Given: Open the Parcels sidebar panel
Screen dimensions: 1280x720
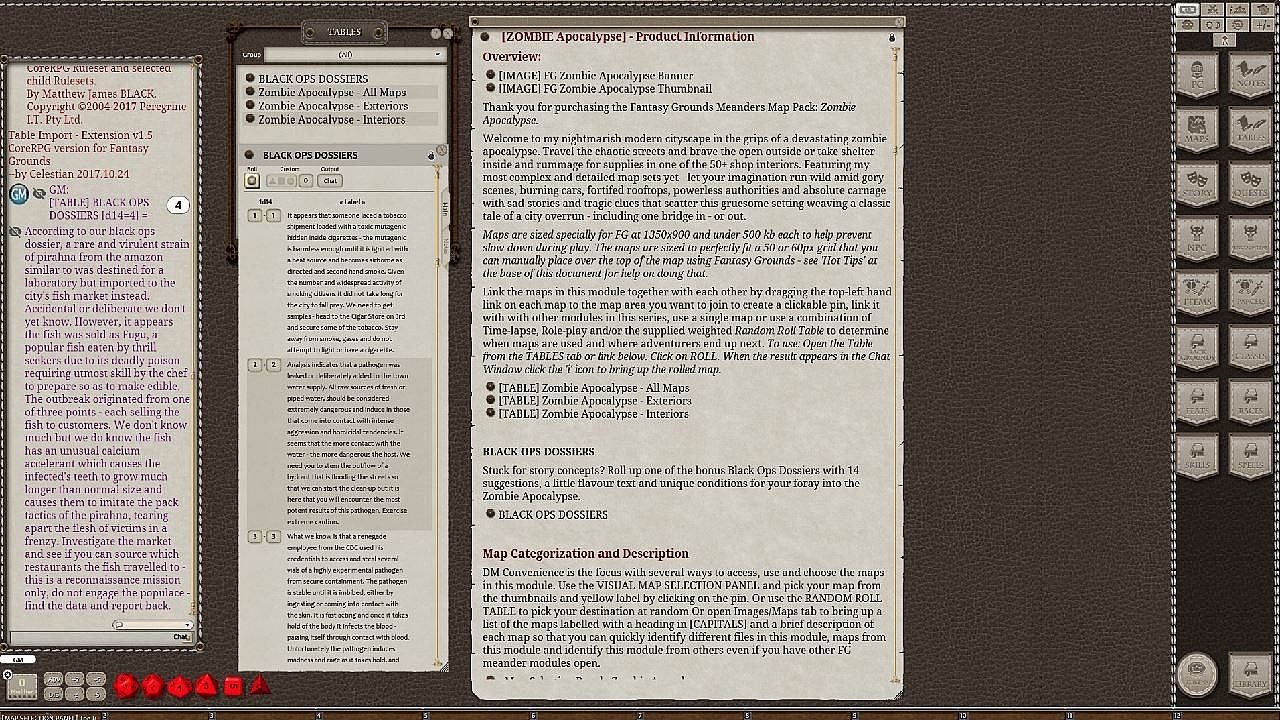Looking at the screenshot, I should [x=1249, y=292].
